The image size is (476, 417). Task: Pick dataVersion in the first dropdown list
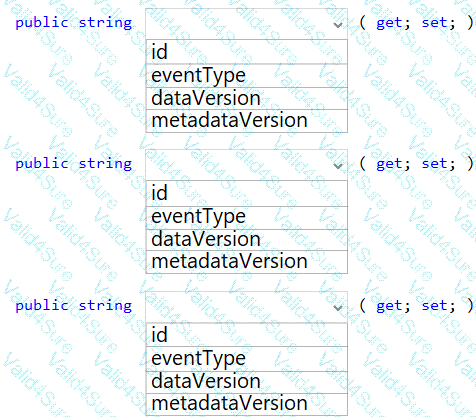click(247, 98)
